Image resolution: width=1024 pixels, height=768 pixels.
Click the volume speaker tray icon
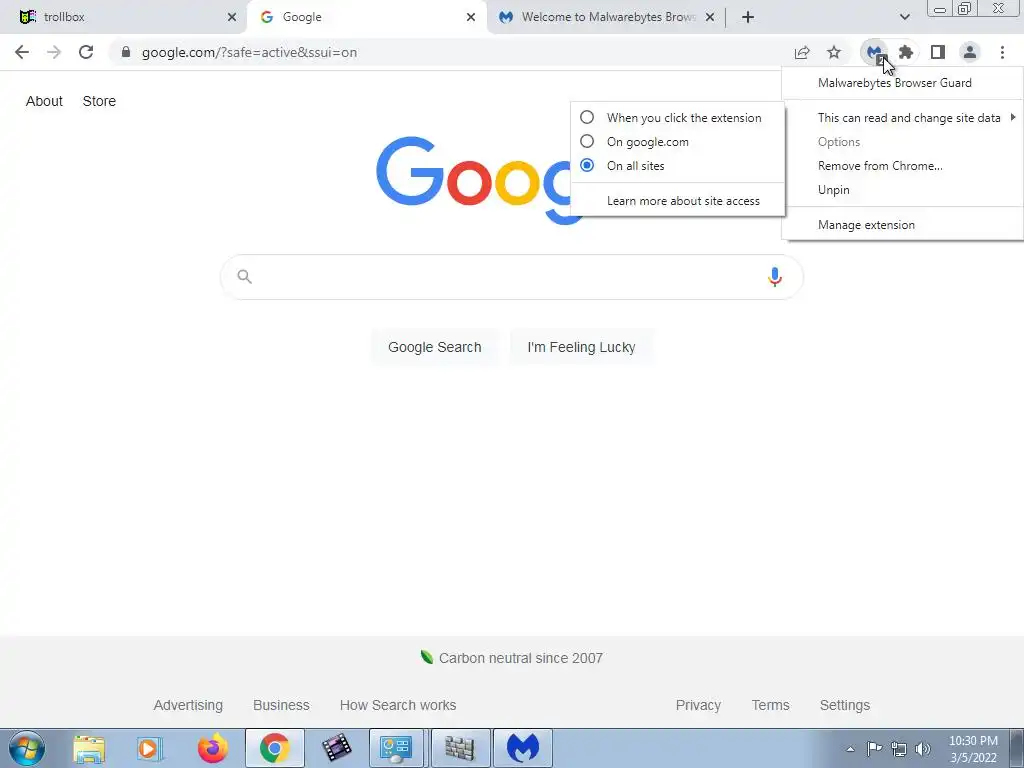[923, 749]
